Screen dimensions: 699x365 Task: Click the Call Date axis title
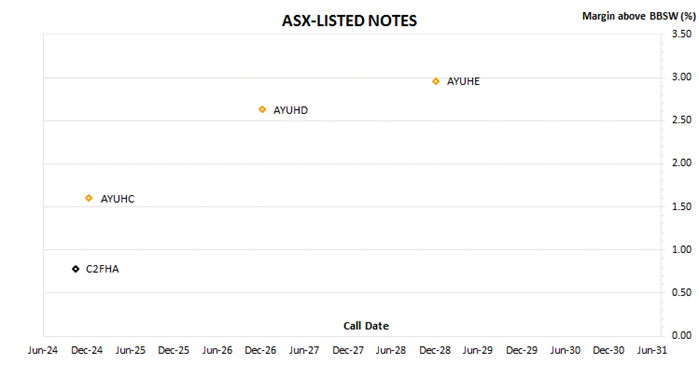(366, 326)
